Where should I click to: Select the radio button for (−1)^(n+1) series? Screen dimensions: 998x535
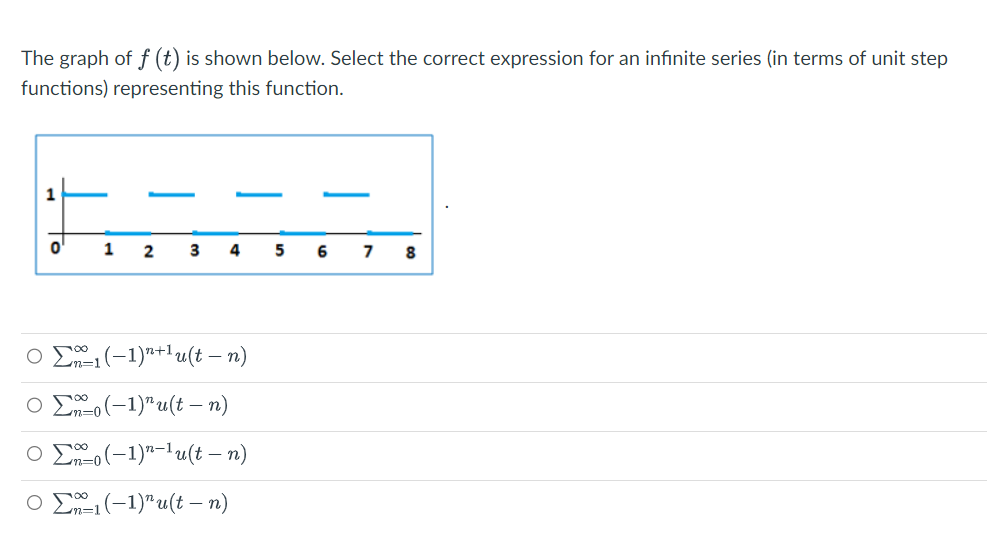[x=35, y=356]
